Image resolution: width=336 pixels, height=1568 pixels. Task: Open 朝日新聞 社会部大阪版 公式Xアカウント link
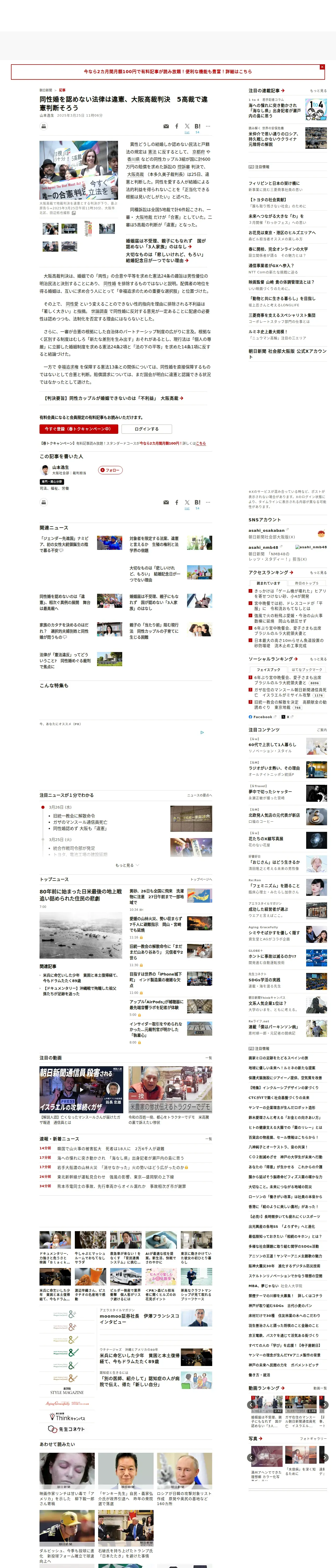pyautogui.click(x=287, y=354)
